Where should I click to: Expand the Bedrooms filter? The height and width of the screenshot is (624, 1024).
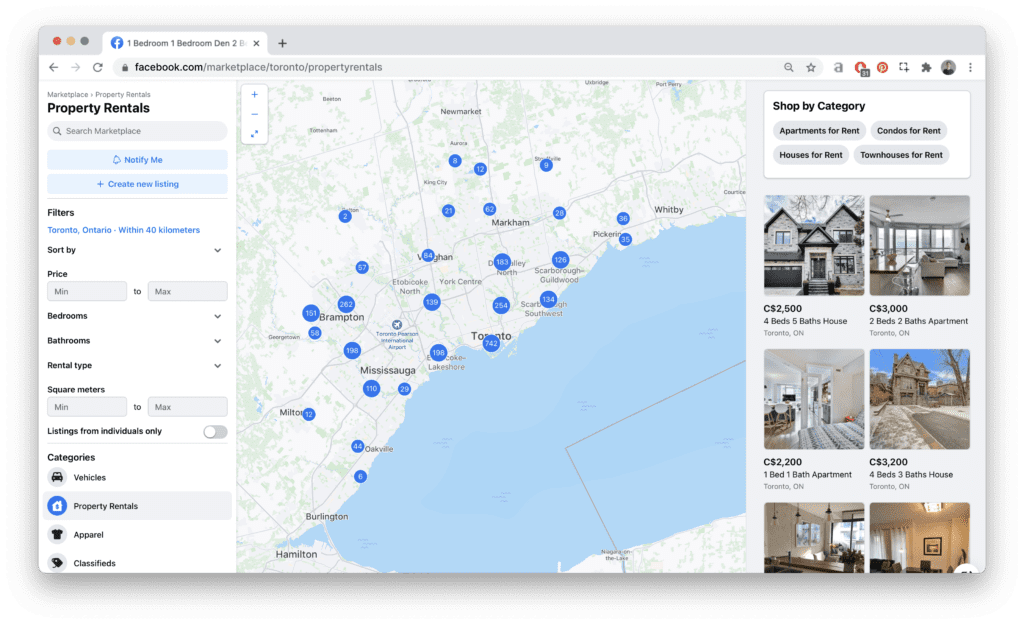click(x=218, y=316)
